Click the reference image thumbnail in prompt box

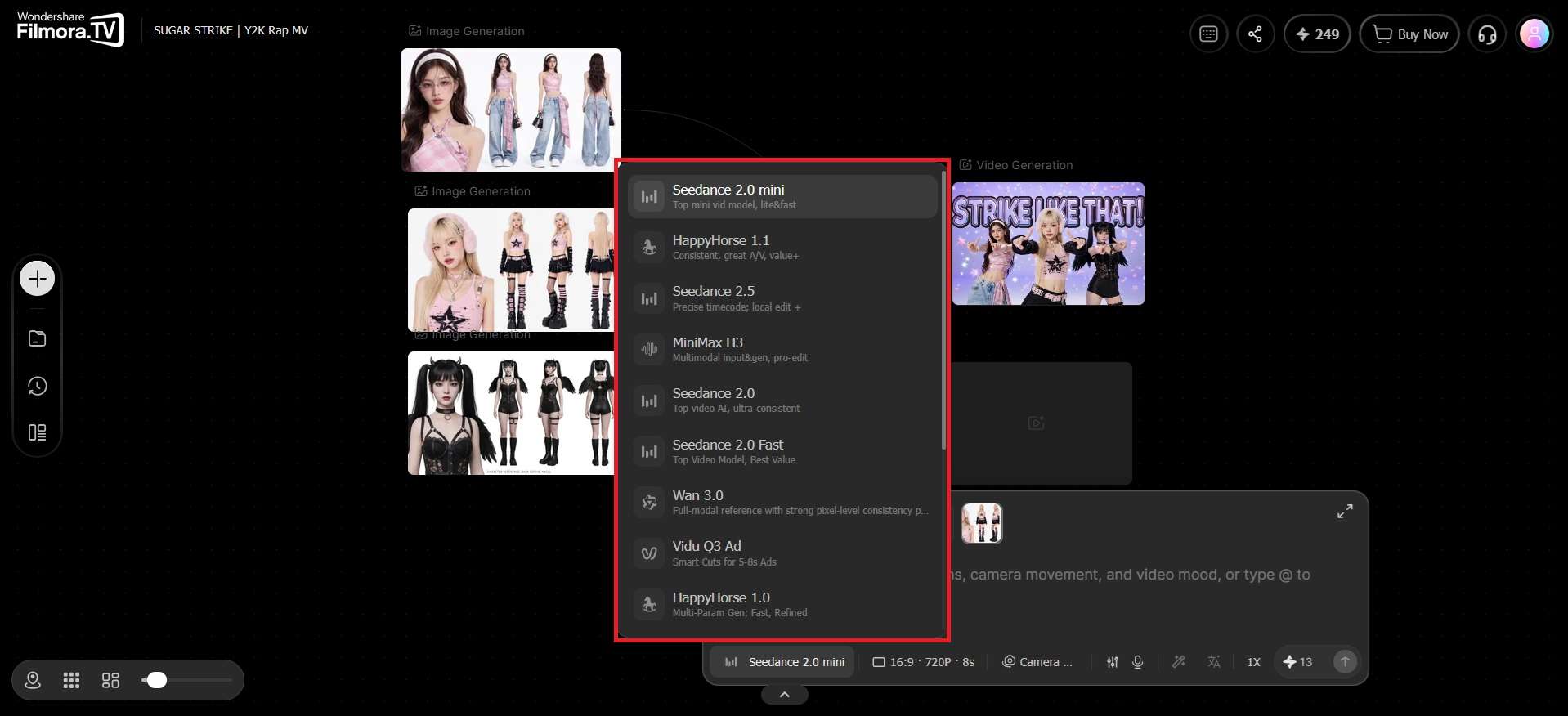pos(982,523)
